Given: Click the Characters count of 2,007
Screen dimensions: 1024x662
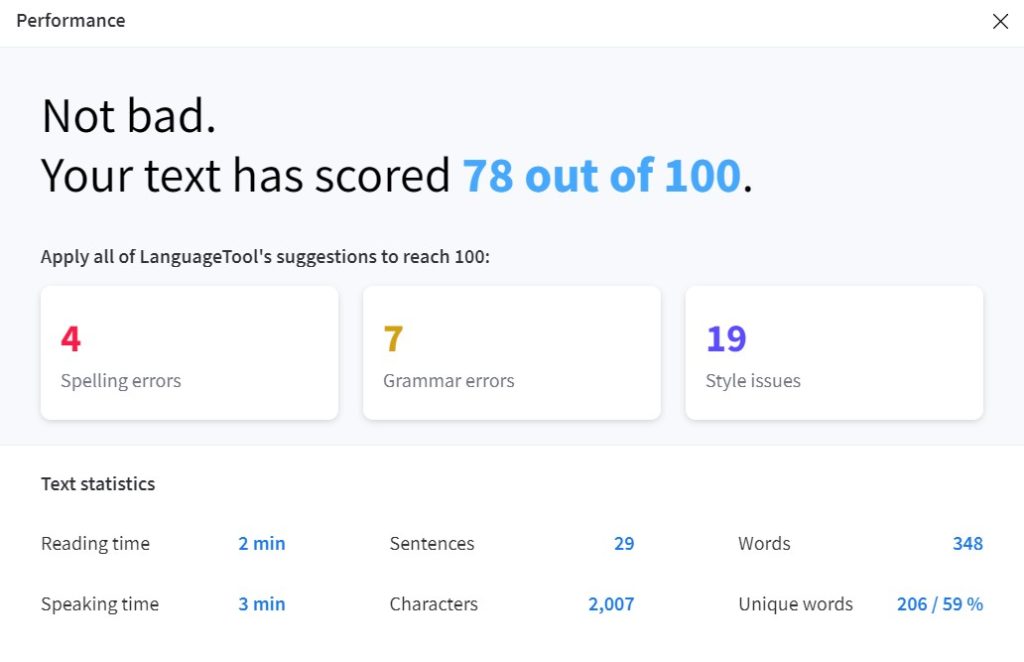Looking at the screenshot, I should pos(611,604).
